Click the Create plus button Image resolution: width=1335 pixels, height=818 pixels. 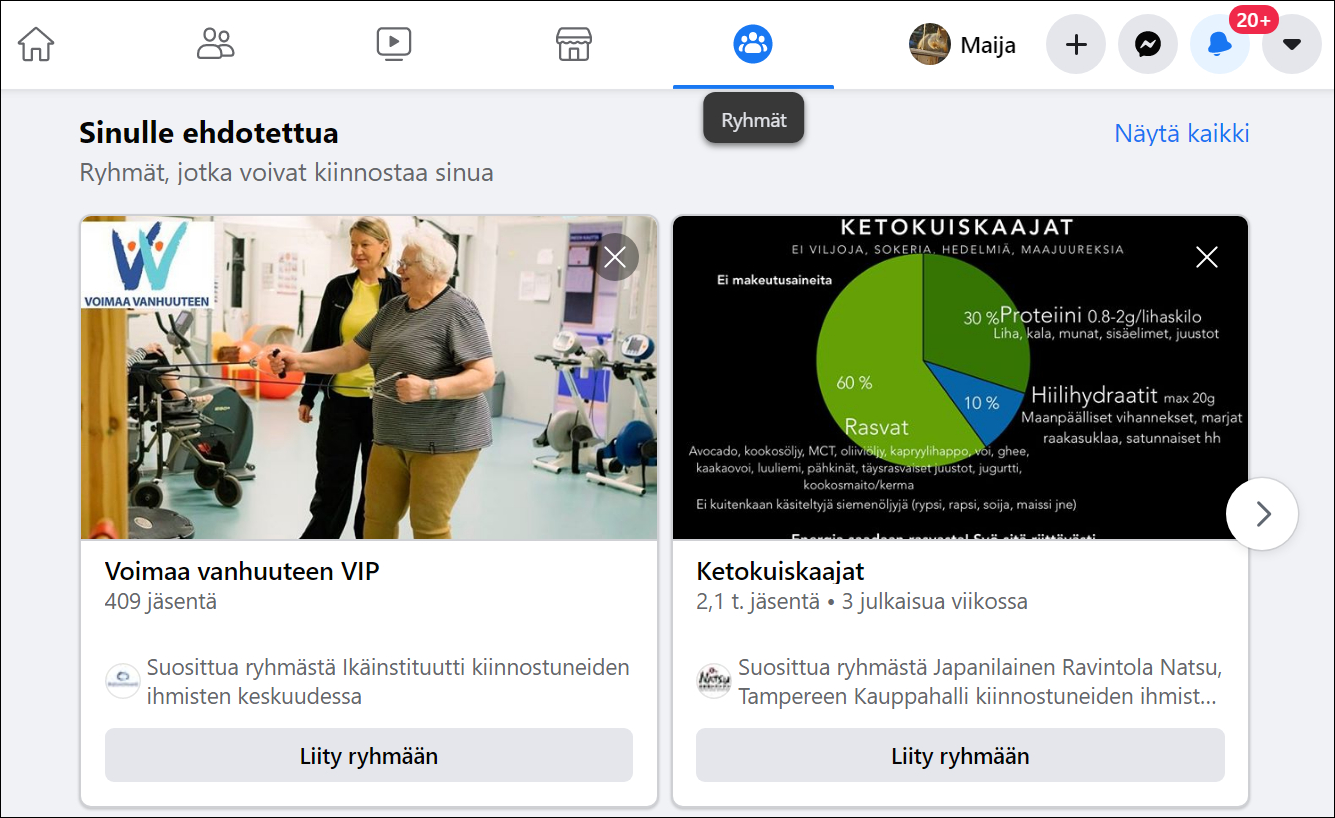(1076, 44)
